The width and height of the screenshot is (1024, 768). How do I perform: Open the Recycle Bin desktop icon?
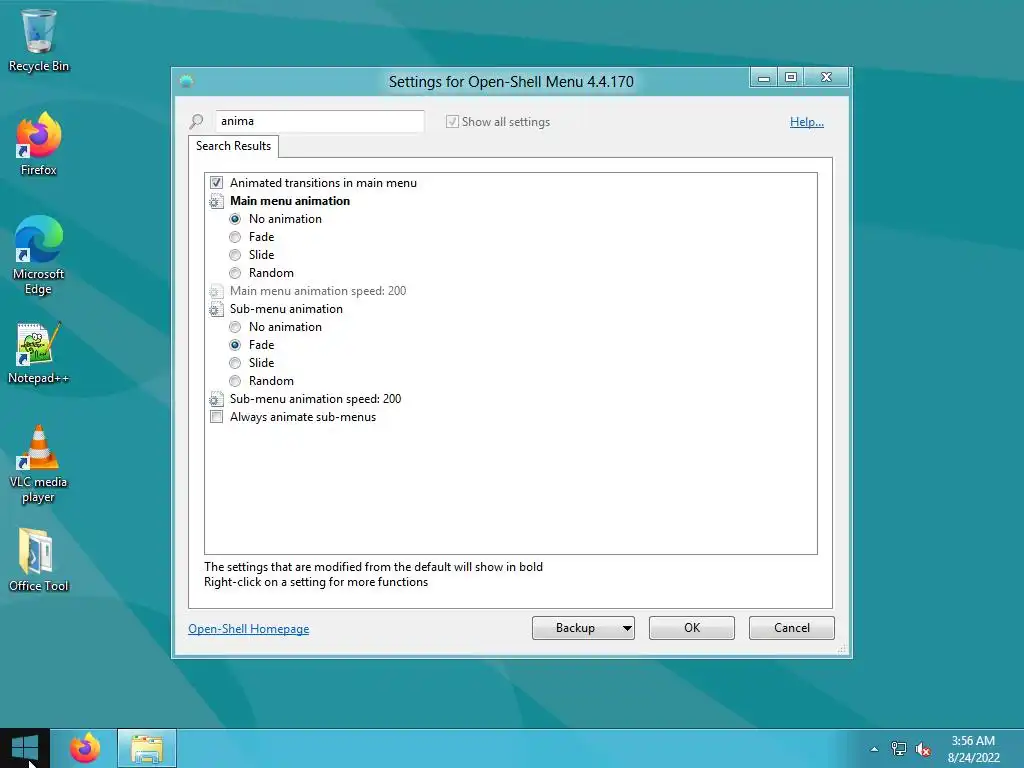39,40
